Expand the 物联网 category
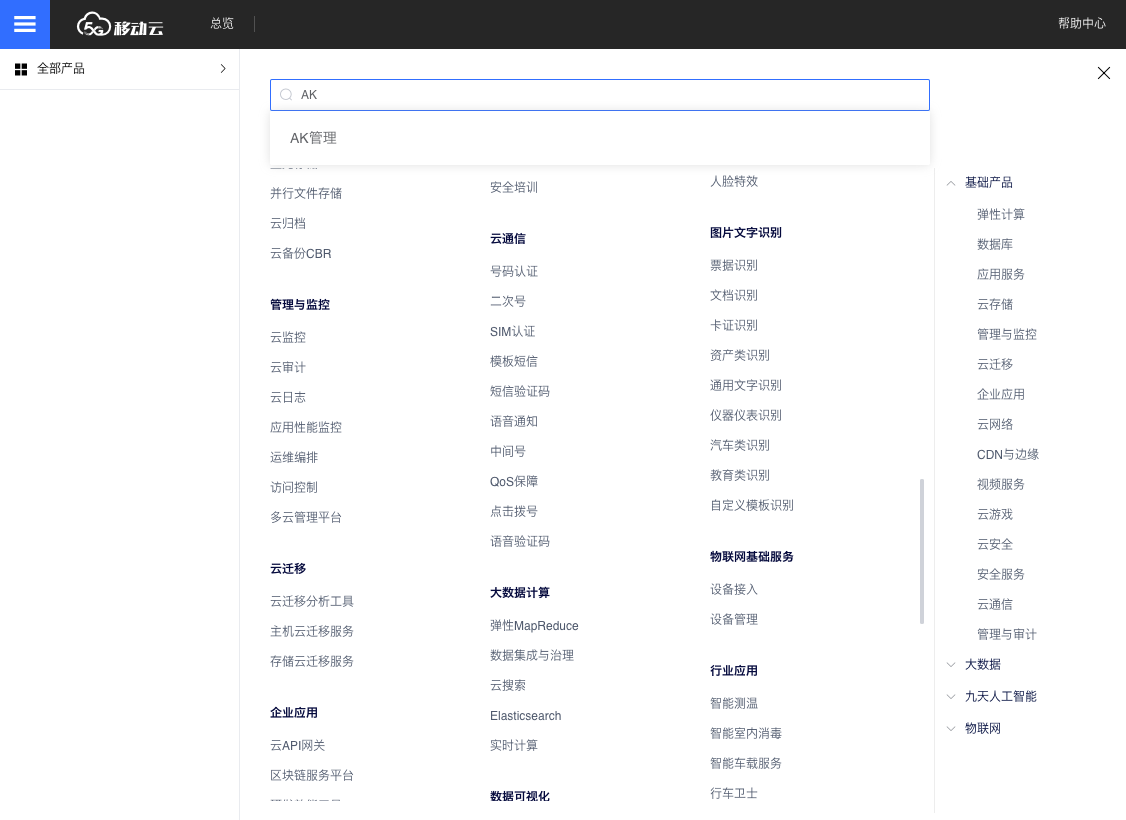The height and width of the screenshot is (820, 1126). click(951, 729)
